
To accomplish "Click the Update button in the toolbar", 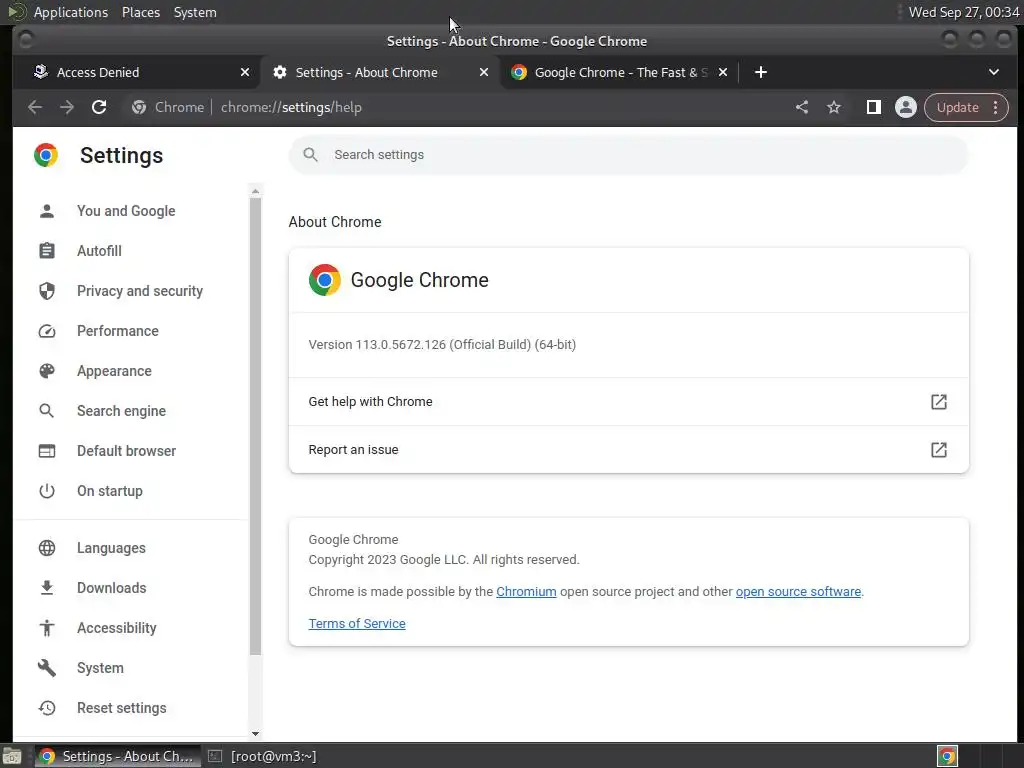I will (x=957, y=107).
